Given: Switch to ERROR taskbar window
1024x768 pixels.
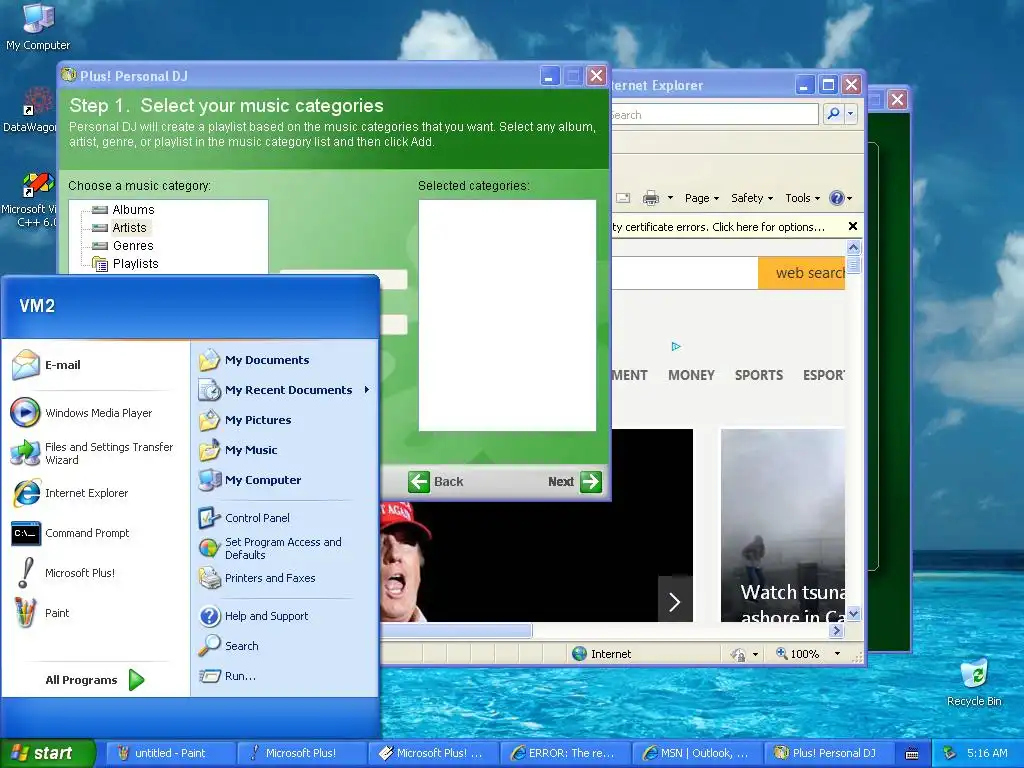Looking at the screenshot, I should click(x=564, y=753).
